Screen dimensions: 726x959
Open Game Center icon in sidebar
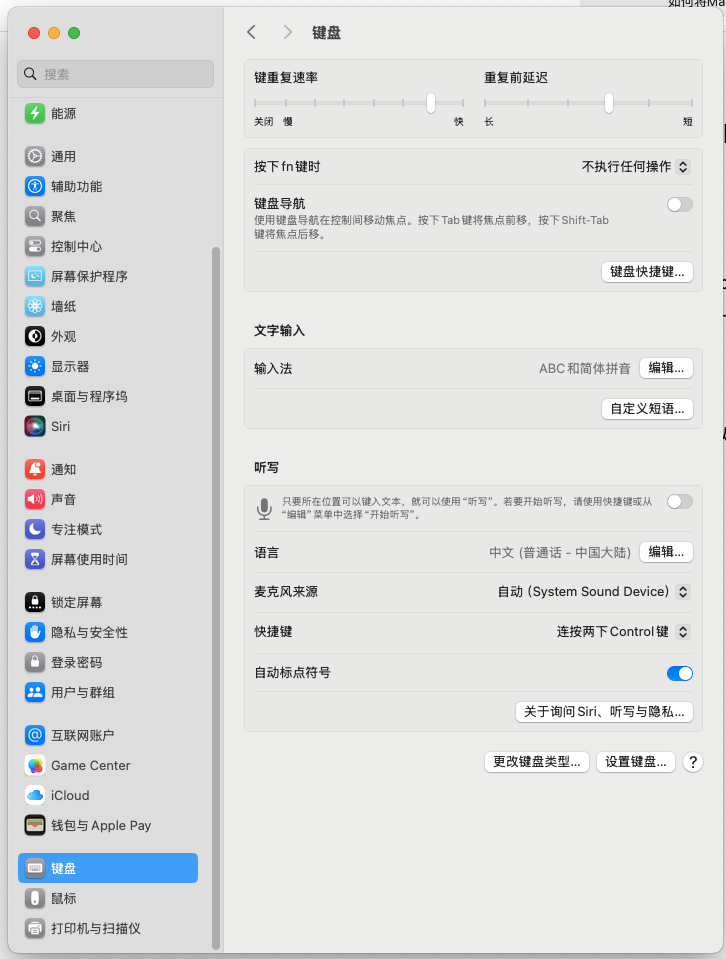pos(35,765)
